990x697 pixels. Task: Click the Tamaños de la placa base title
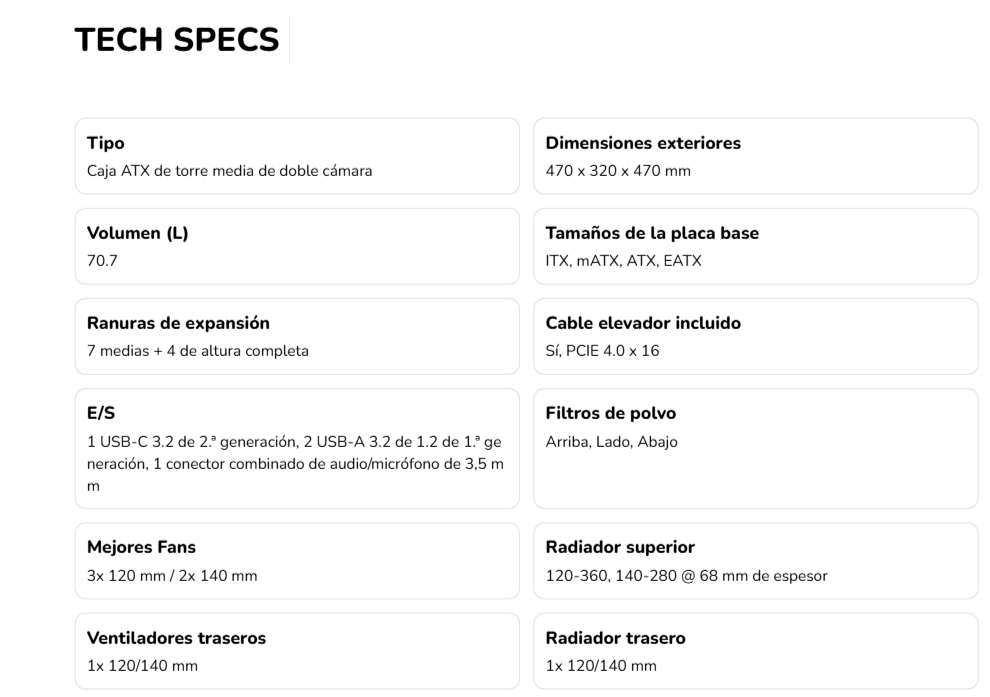pyautogui.click(x=652, y=233)
